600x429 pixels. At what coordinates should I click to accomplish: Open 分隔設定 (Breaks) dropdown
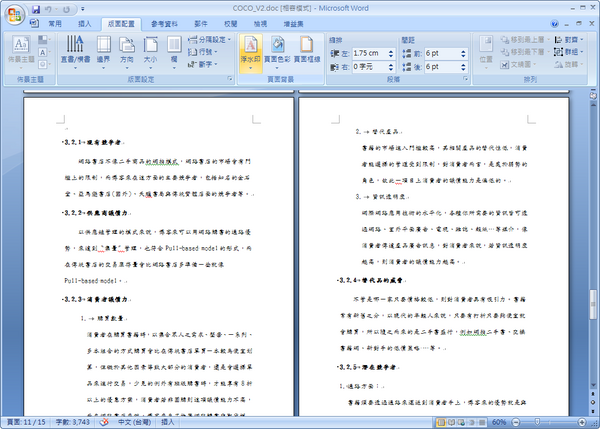[x=210, y=39]
